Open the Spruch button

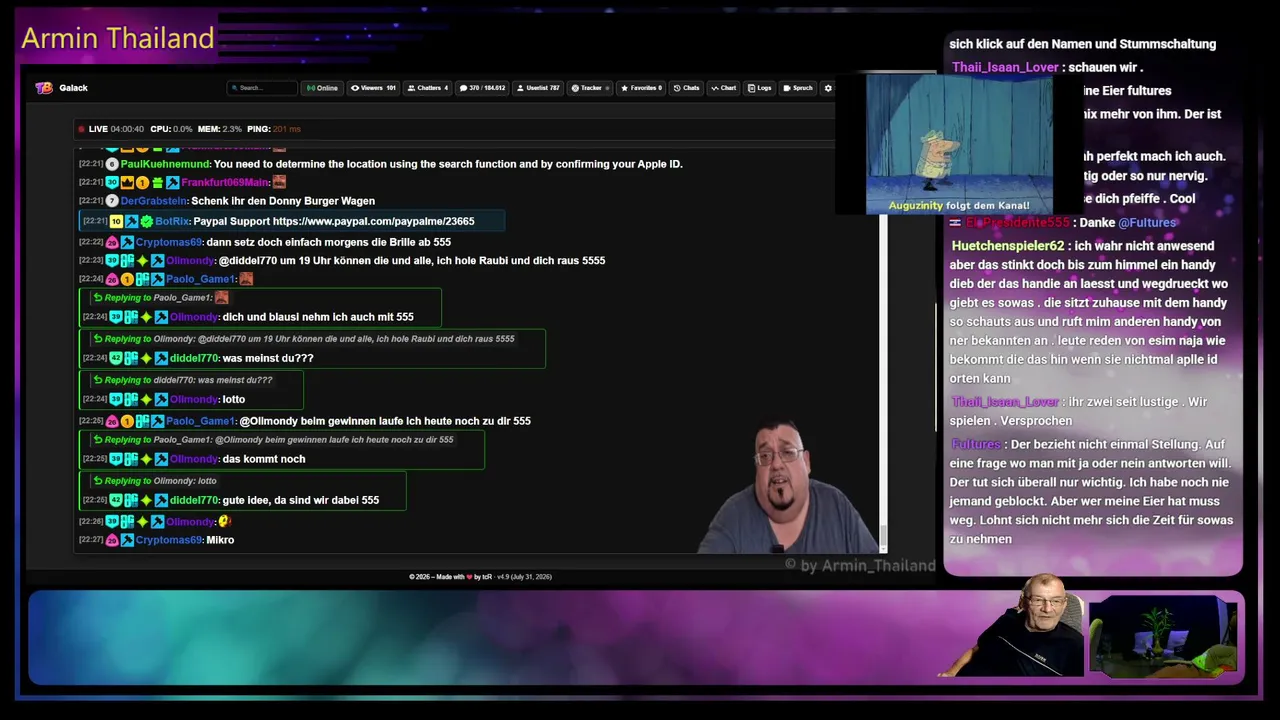coord(798,88)
